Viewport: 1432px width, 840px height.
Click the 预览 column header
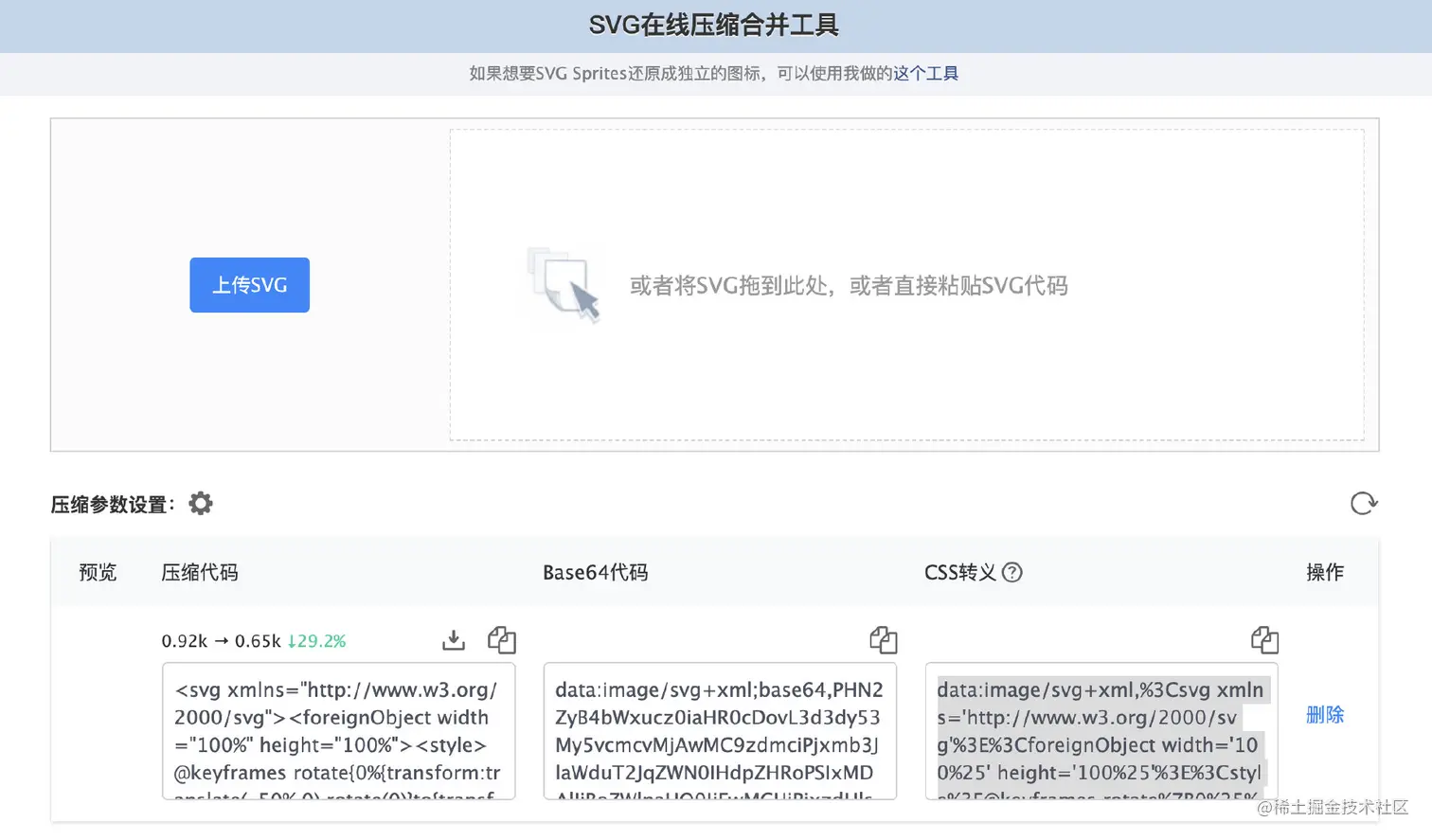[97, 572]
